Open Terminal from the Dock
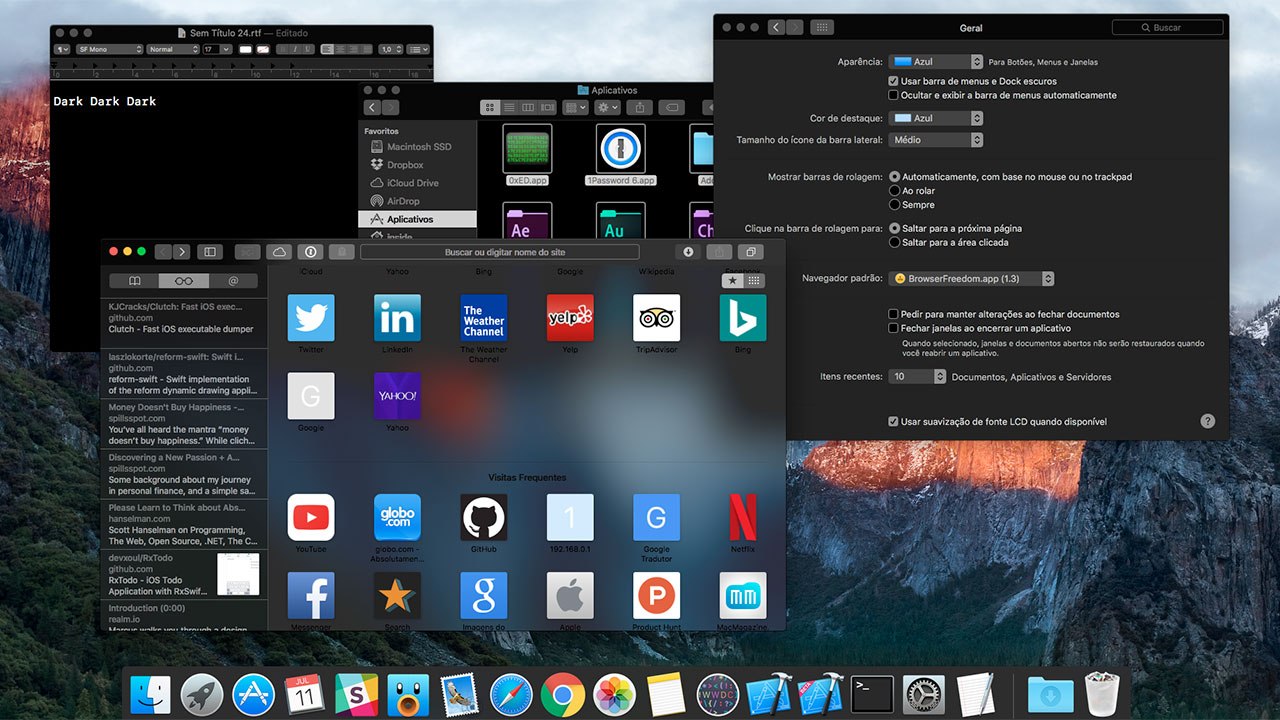Screen dimensions: 1280x720 click(x=872, y=694)
